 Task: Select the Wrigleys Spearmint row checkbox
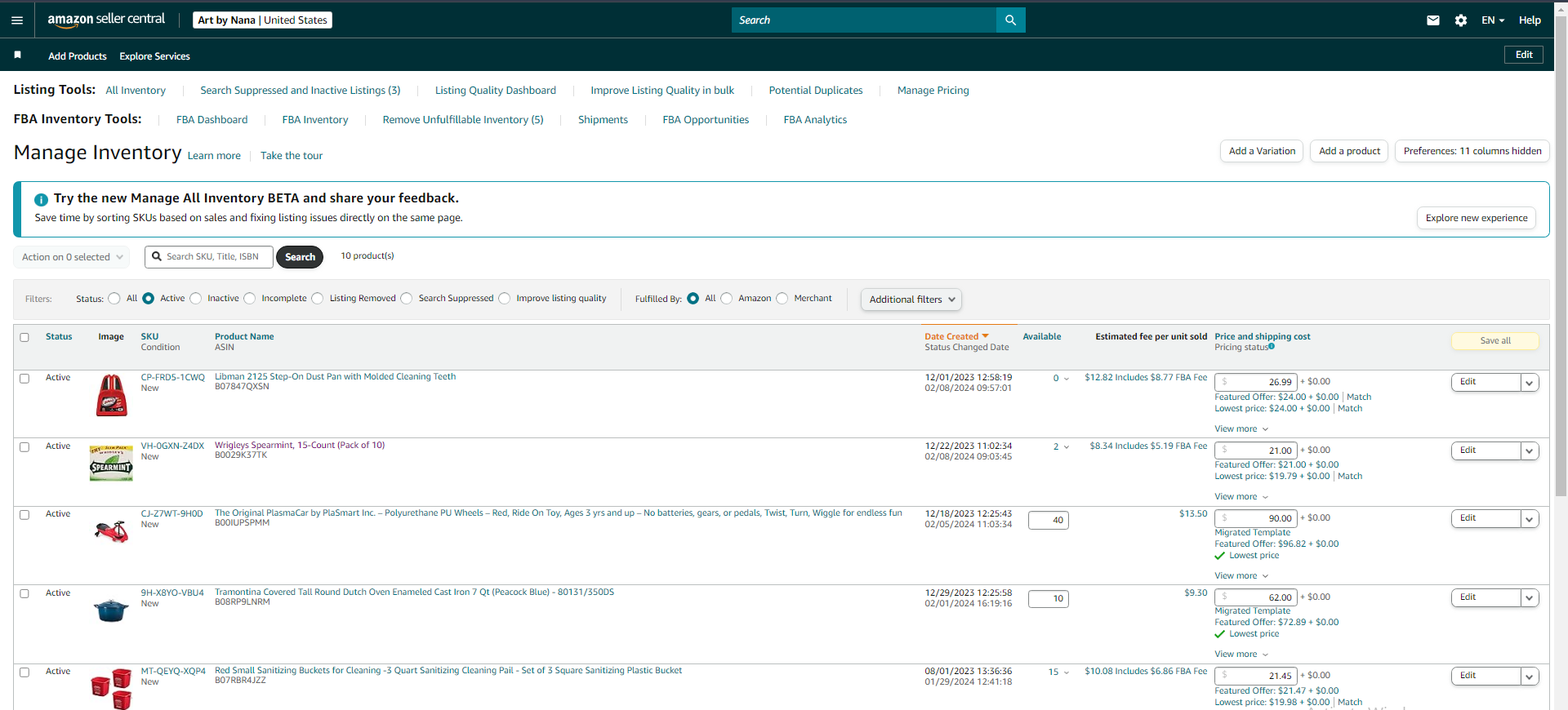point(24,447)
